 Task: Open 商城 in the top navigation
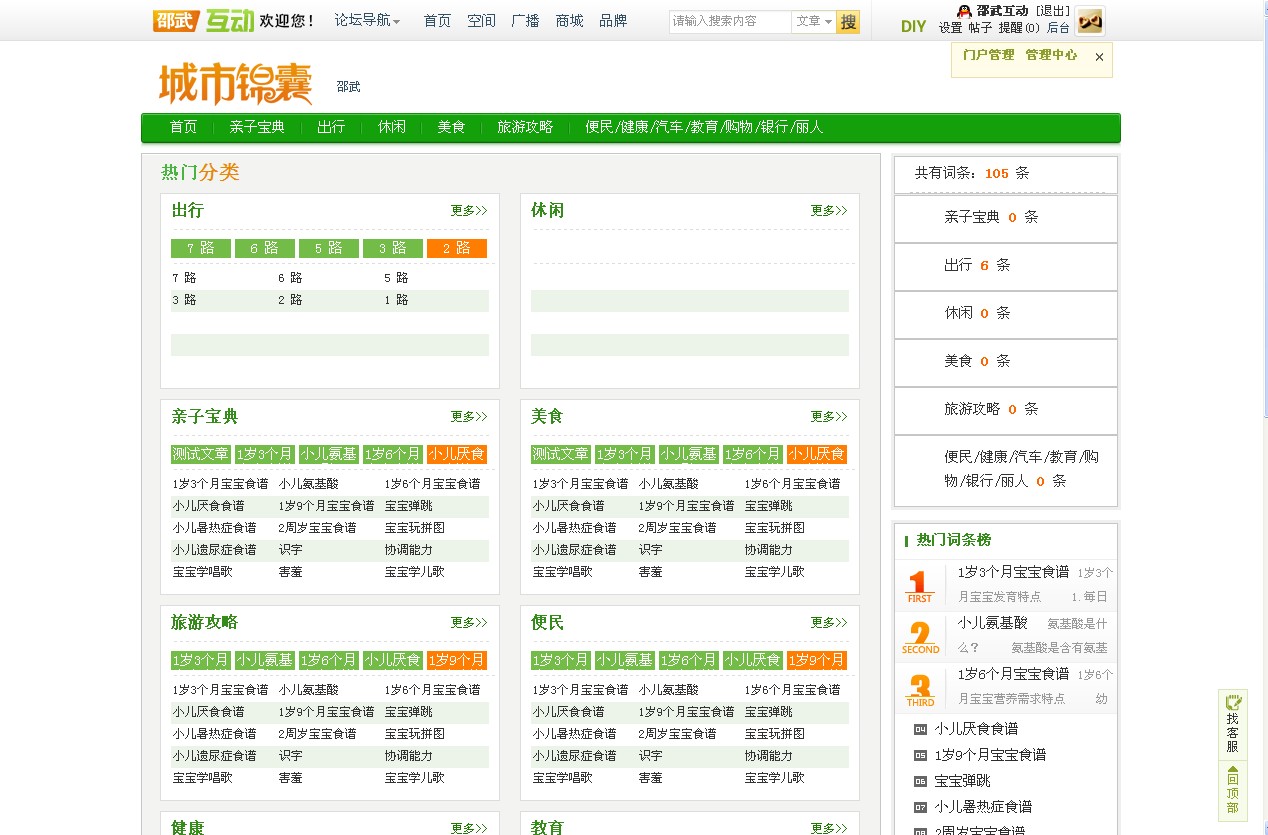pos(569,20)
